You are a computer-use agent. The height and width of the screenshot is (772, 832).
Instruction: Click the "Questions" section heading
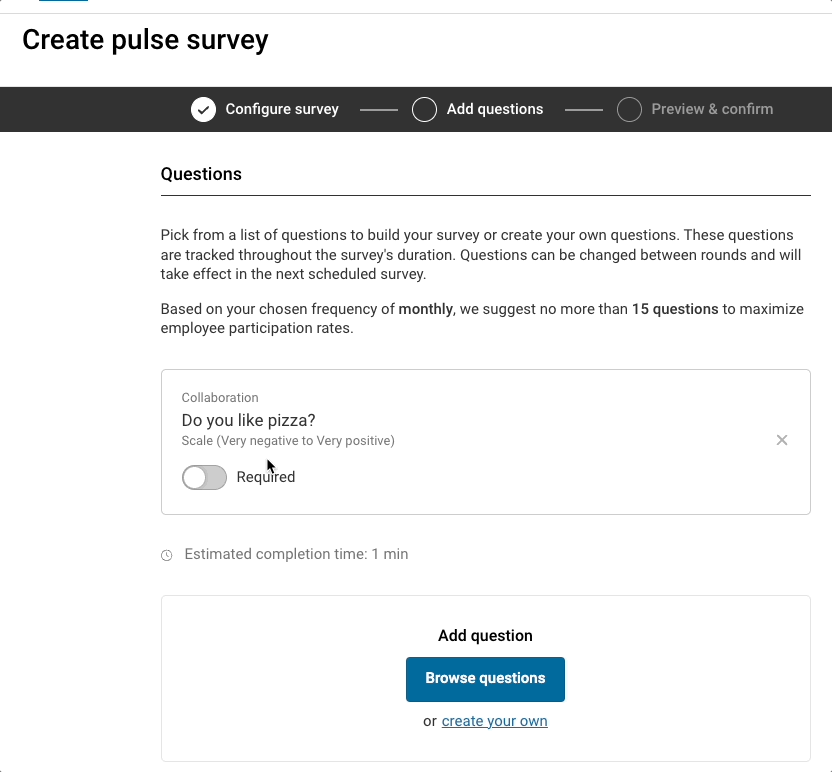pyautogui.click(x=201, y=174)
